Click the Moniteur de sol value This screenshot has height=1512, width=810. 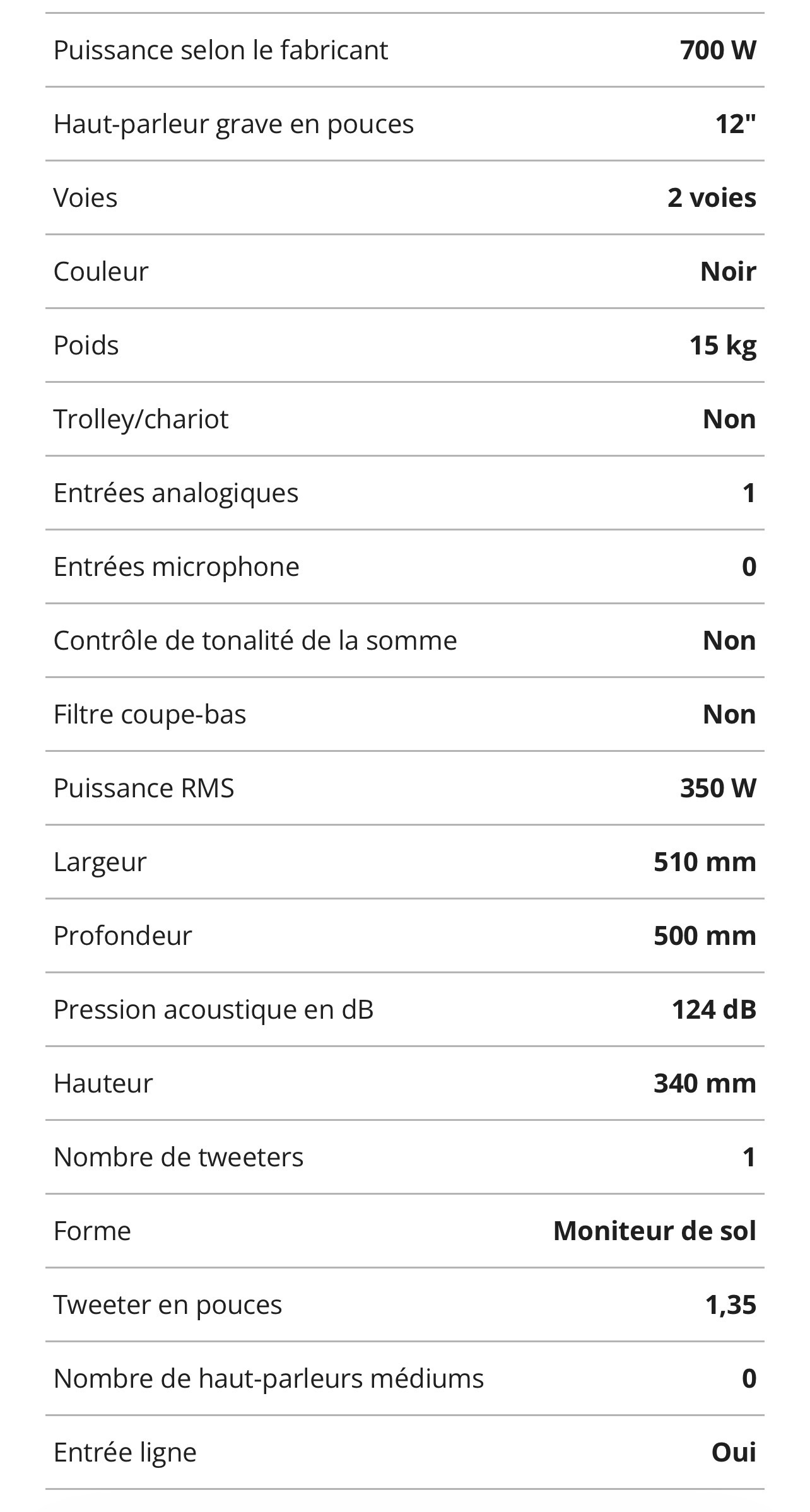[654, 1231]
